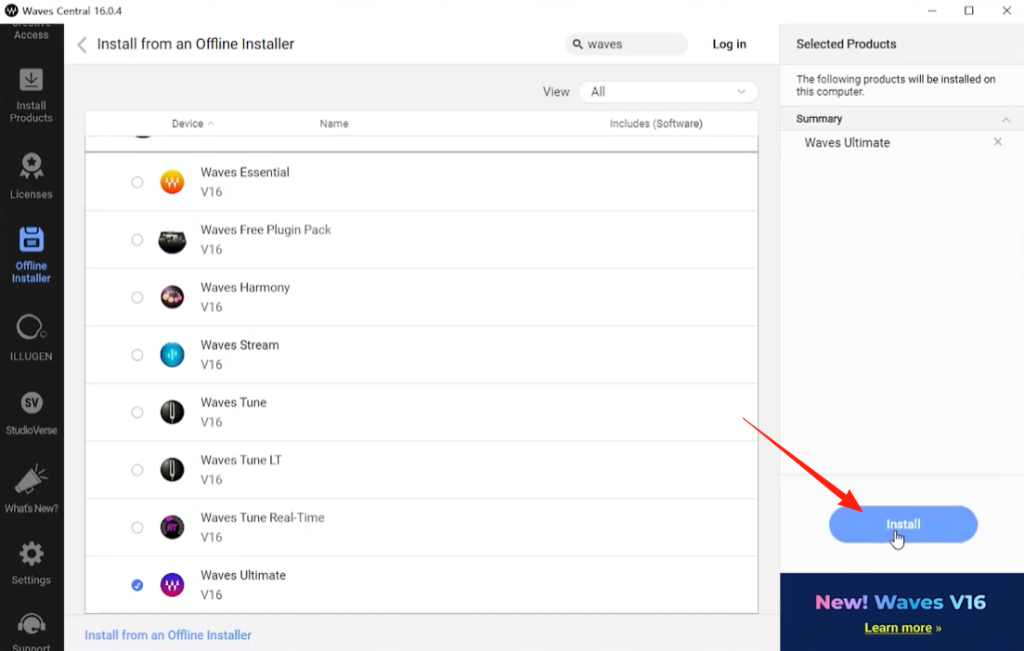Open the Creative Access sidebar item

pyautogui.click(x=31, y=31)
